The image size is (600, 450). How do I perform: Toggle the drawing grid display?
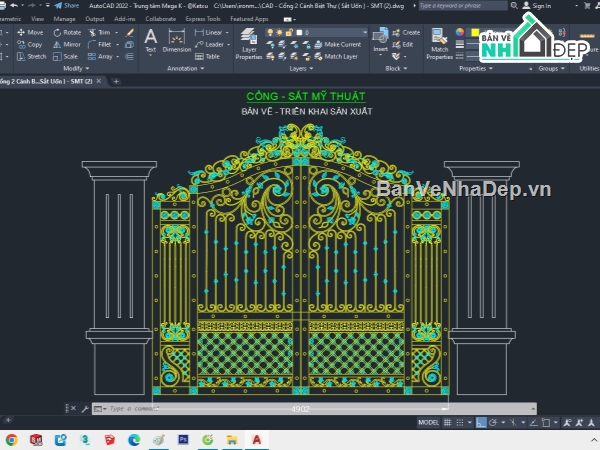click(447, 422)
